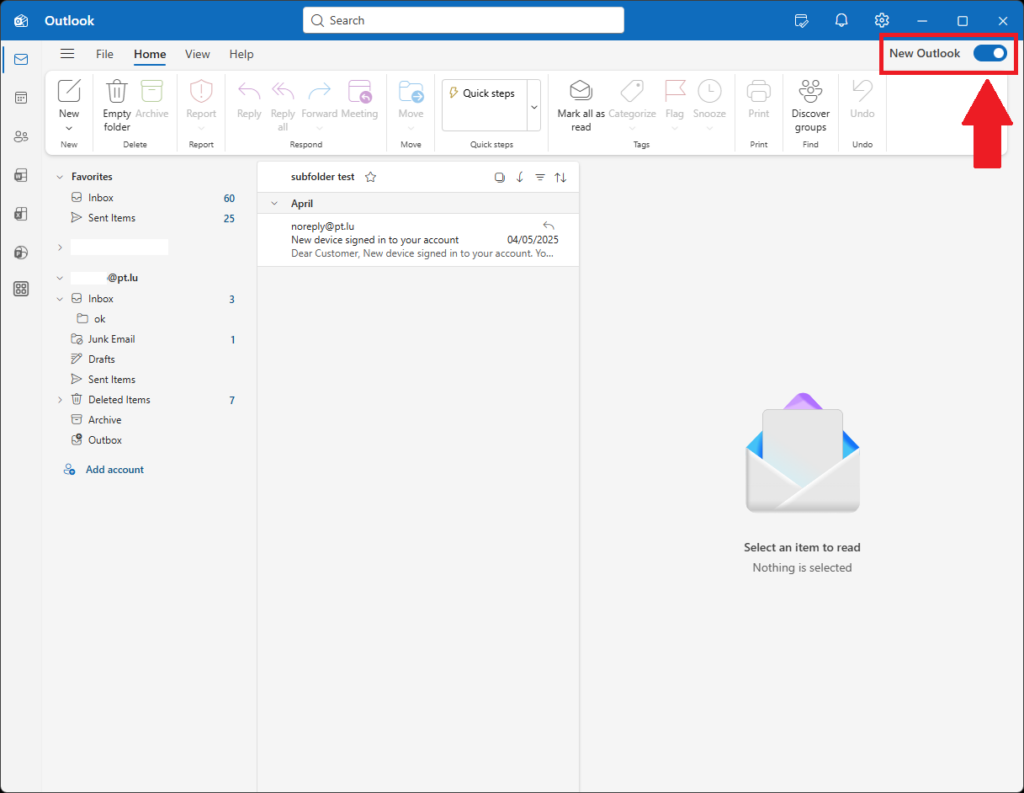Collapse the April message group
1024x793 pixels.
[274, 203]
